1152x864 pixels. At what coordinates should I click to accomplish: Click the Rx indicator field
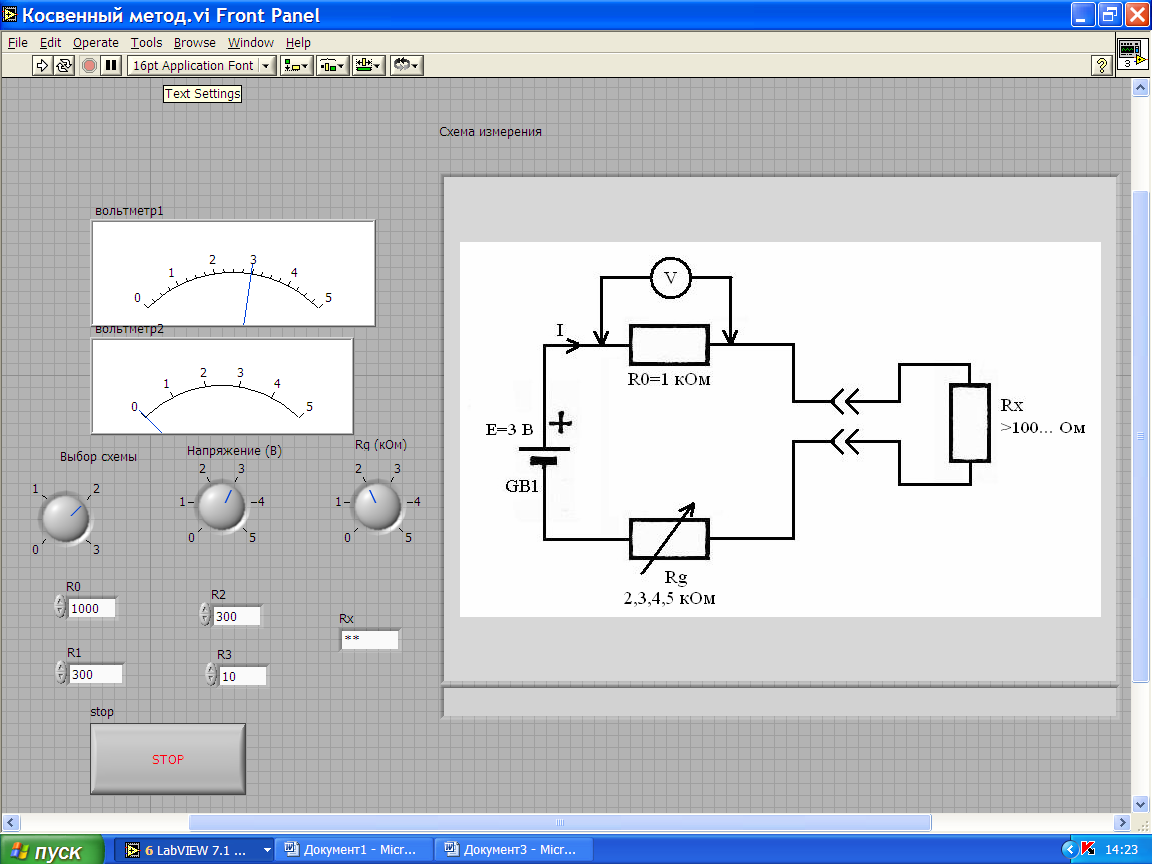[x=370, y=638]
